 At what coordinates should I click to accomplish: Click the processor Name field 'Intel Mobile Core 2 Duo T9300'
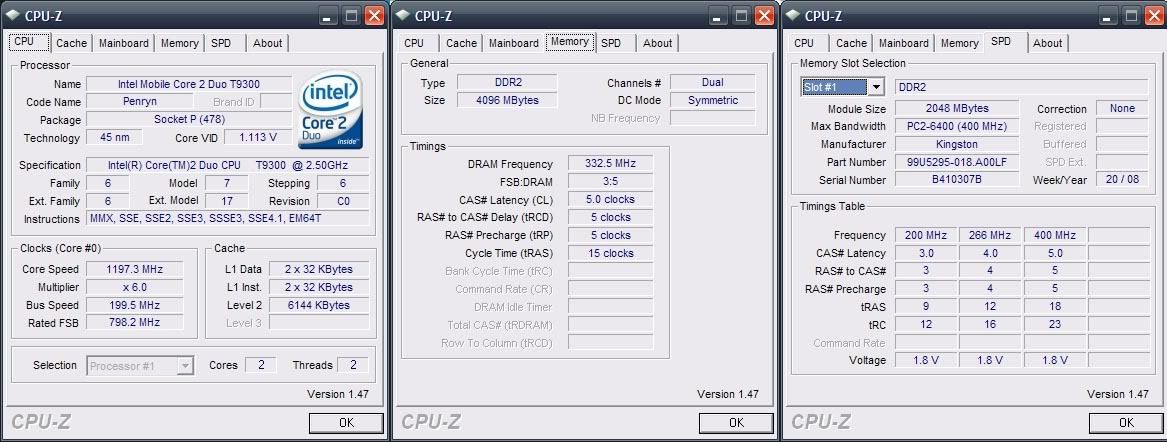pos(189,84)
